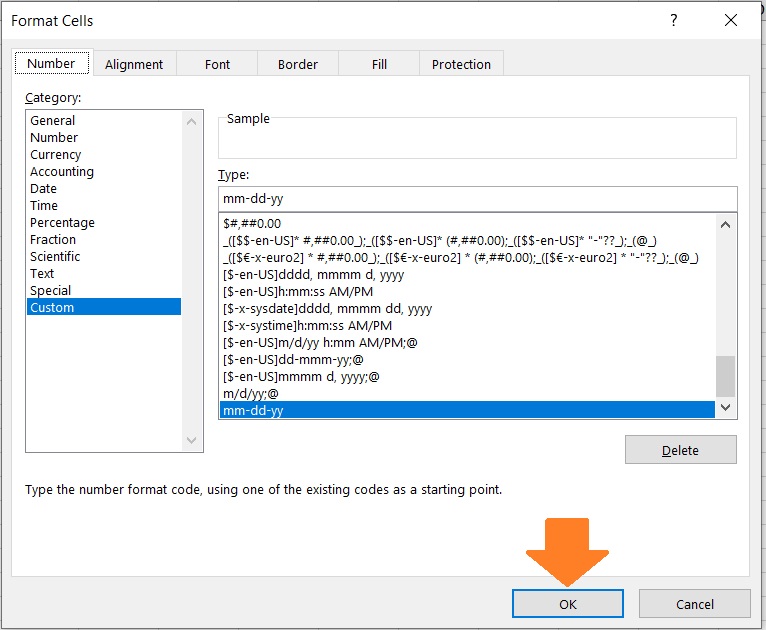Open the Protection tab
Screen dimensions: 766x630
point(461,64)
